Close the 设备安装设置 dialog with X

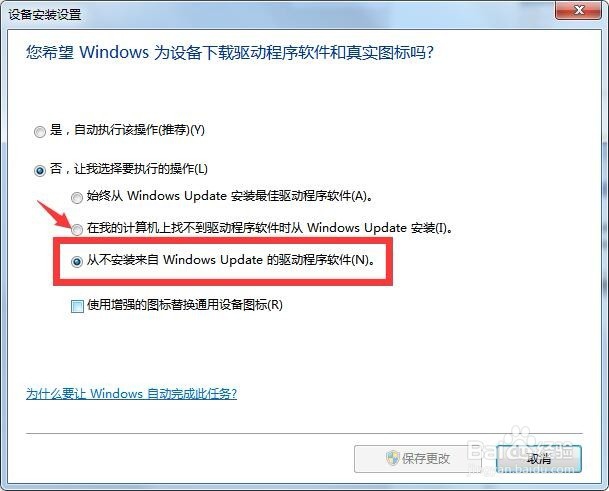579,10
